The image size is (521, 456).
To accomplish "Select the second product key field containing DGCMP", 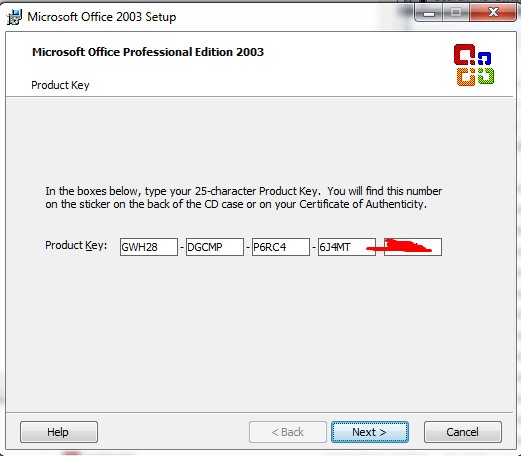I will [215, 247].
